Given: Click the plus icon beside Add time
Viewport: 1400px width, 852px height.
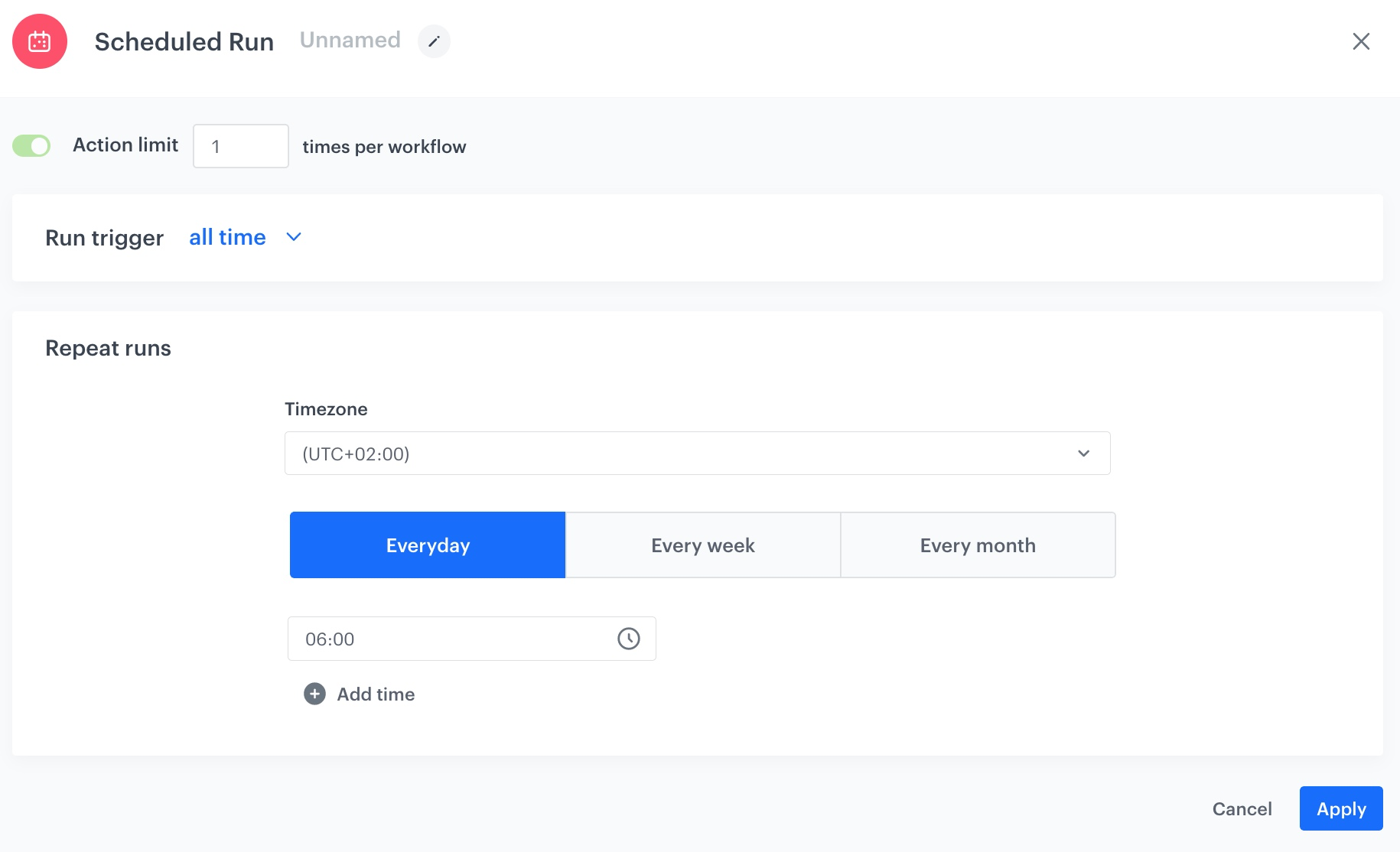Looking at the screenshot, I should [314, 694].
